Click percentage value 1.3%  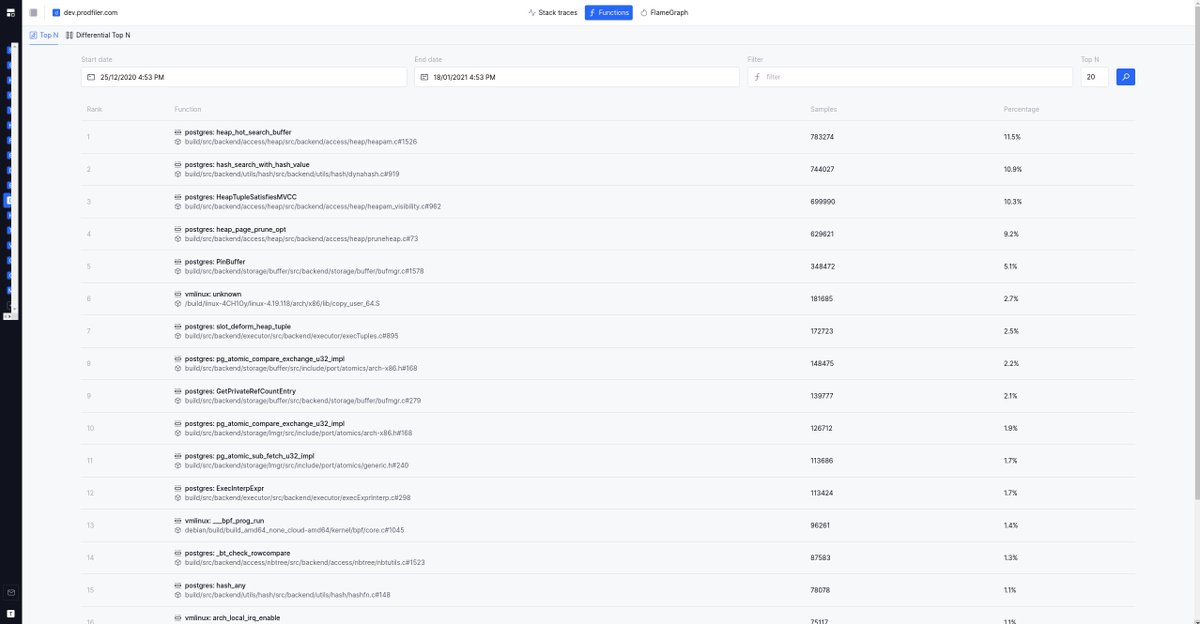point(1011,558)
